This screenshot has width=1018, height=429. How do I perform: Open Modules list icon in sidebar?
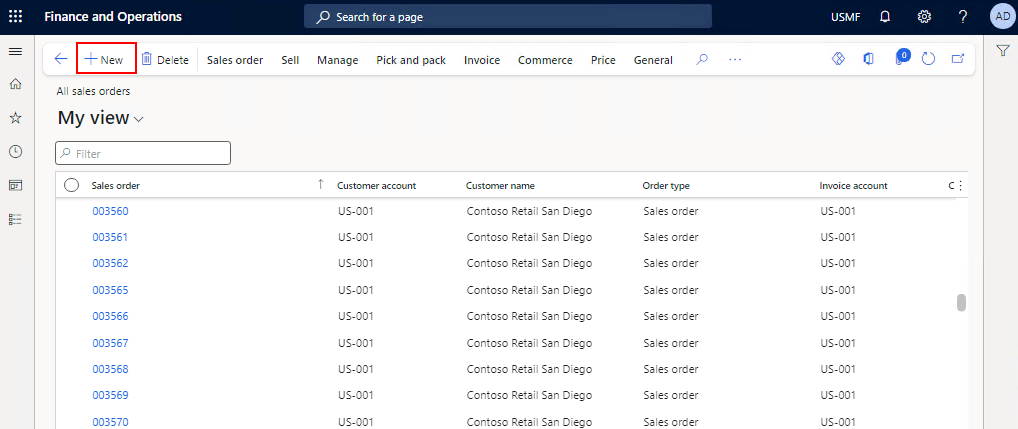(x=16, y=220)
